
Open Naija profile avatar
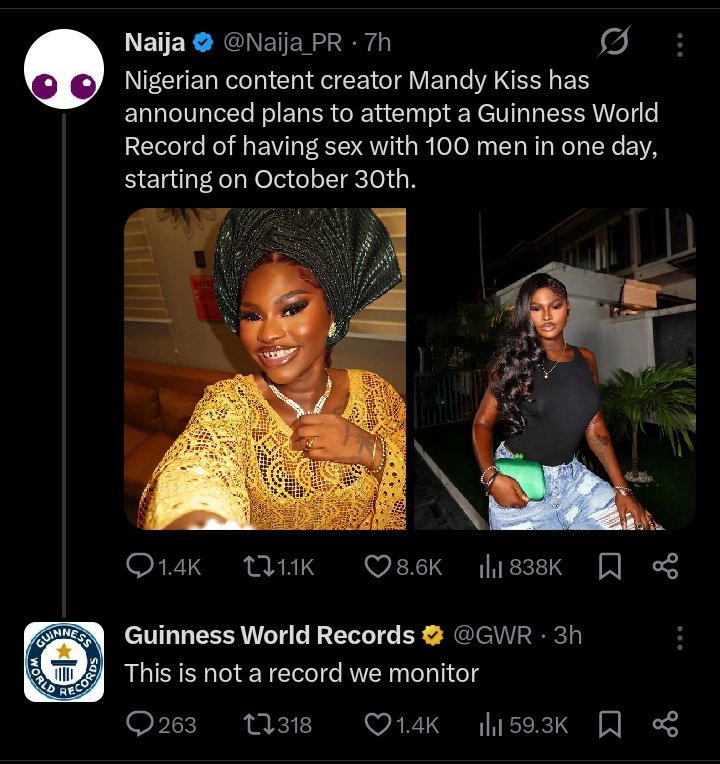coord(64,70)
